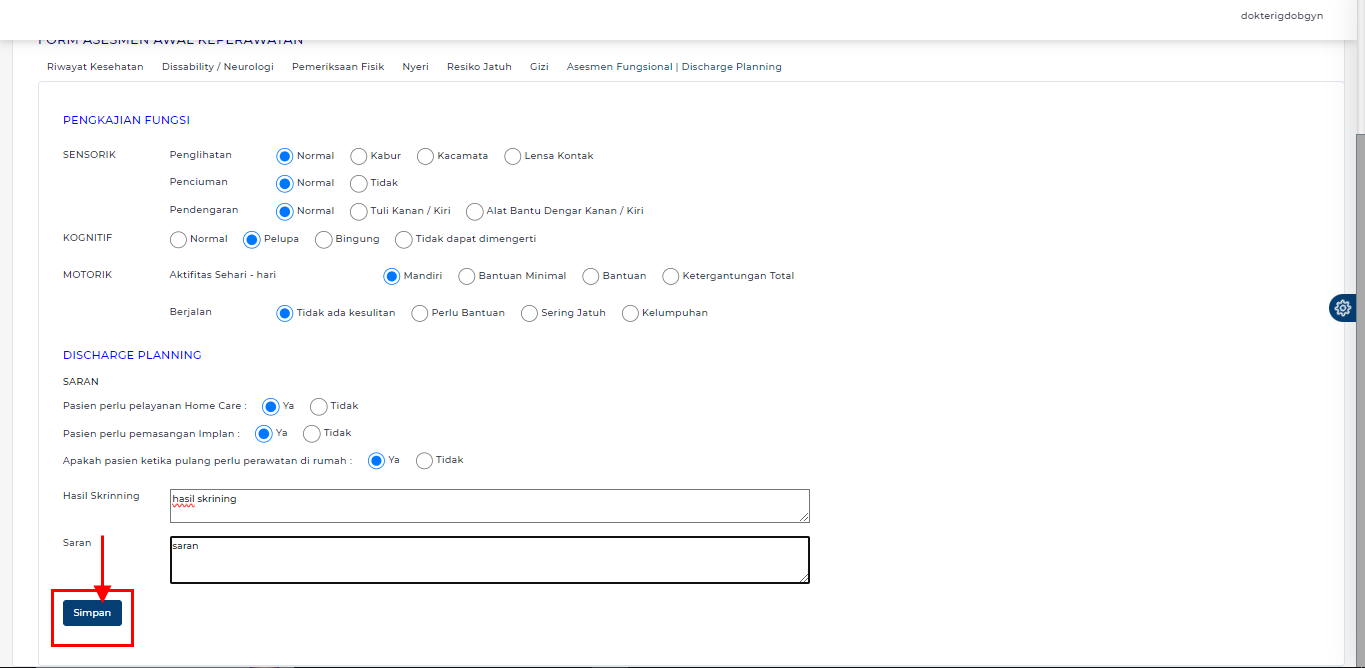Click the Hasil Skrinning text field
This screenshot has height=668, width=1365.
pyautogui.click(x=489, y=506)
